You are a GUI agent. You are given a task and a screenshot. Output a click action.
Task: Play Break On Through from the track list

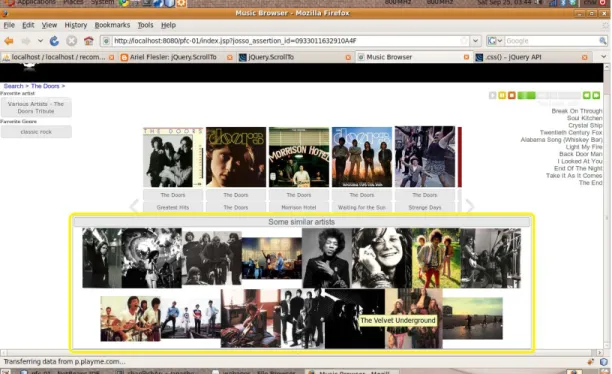pyautogui.click(x=576, y=111)
